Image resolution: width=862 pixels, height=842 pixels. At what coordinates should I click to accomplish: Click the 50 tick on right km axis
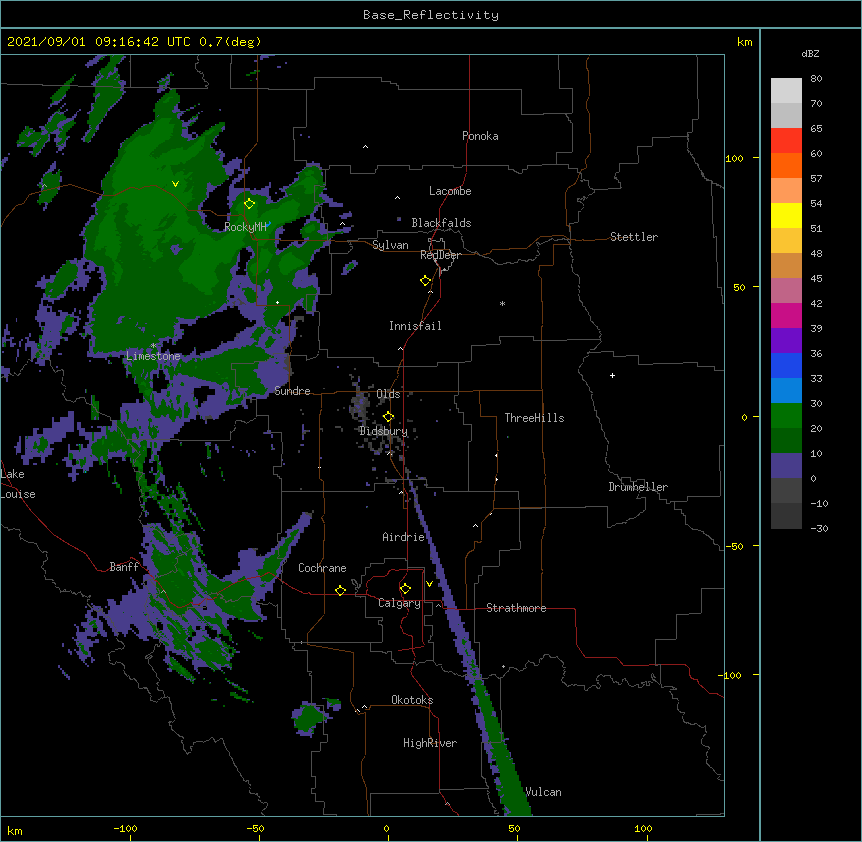point(739,287)
